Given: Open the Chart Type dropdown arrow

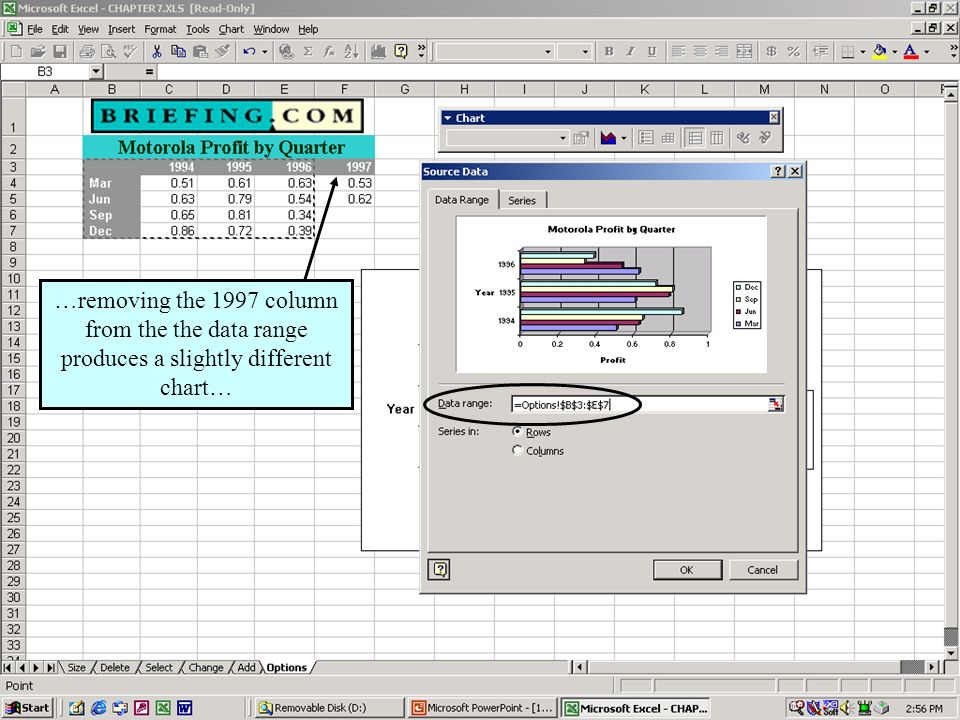Looking at the screenshot, I should 624,138.
